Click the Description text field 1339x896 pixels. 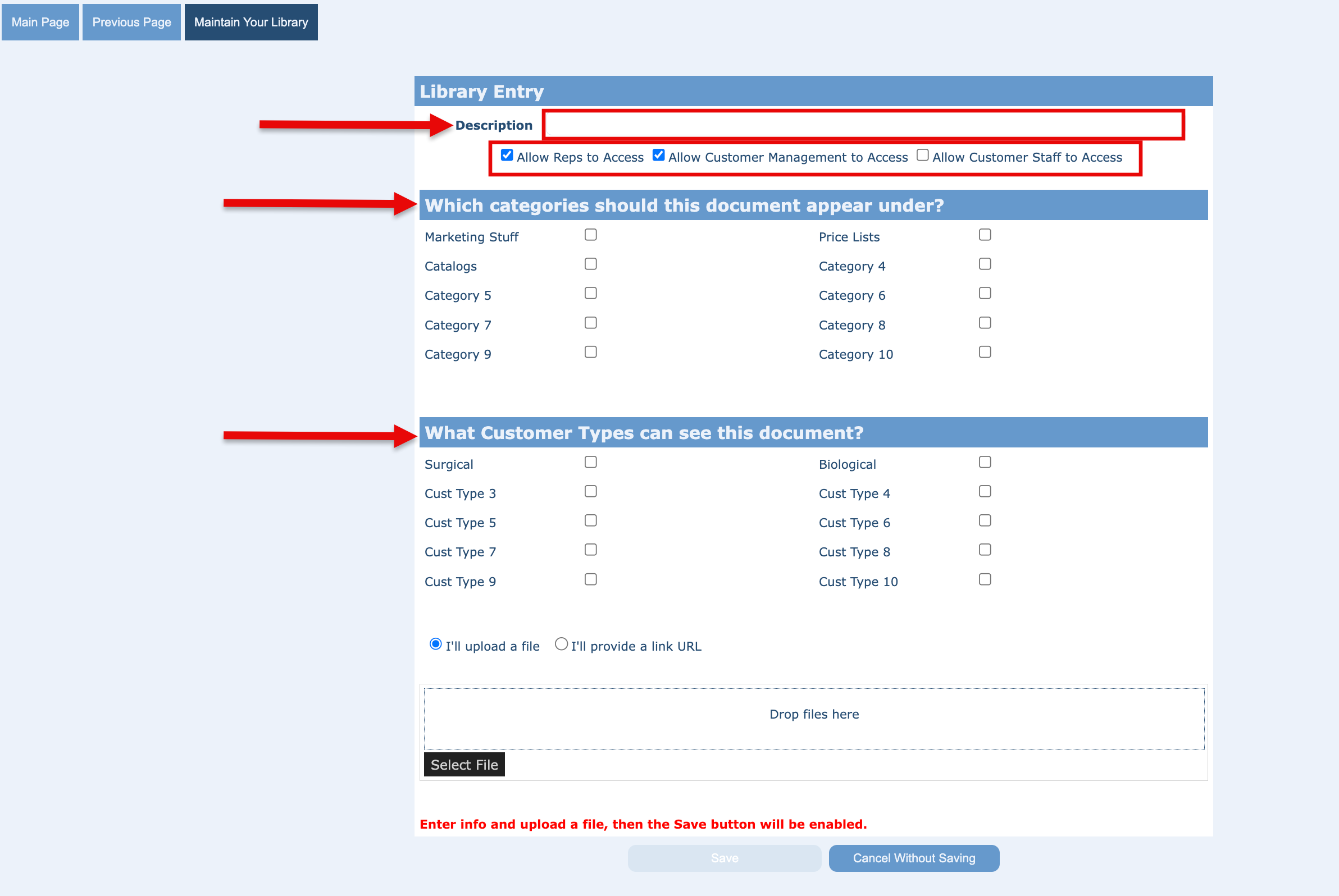862,125
